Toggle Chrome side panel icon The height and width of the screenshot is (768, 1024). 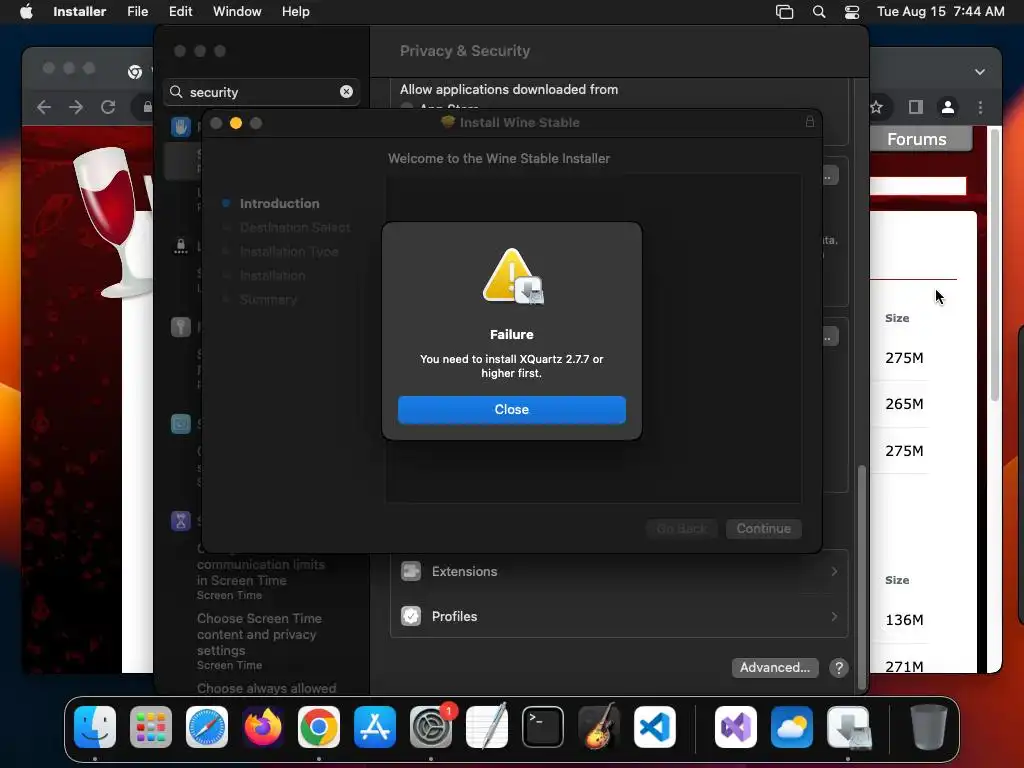coord(916,107)
